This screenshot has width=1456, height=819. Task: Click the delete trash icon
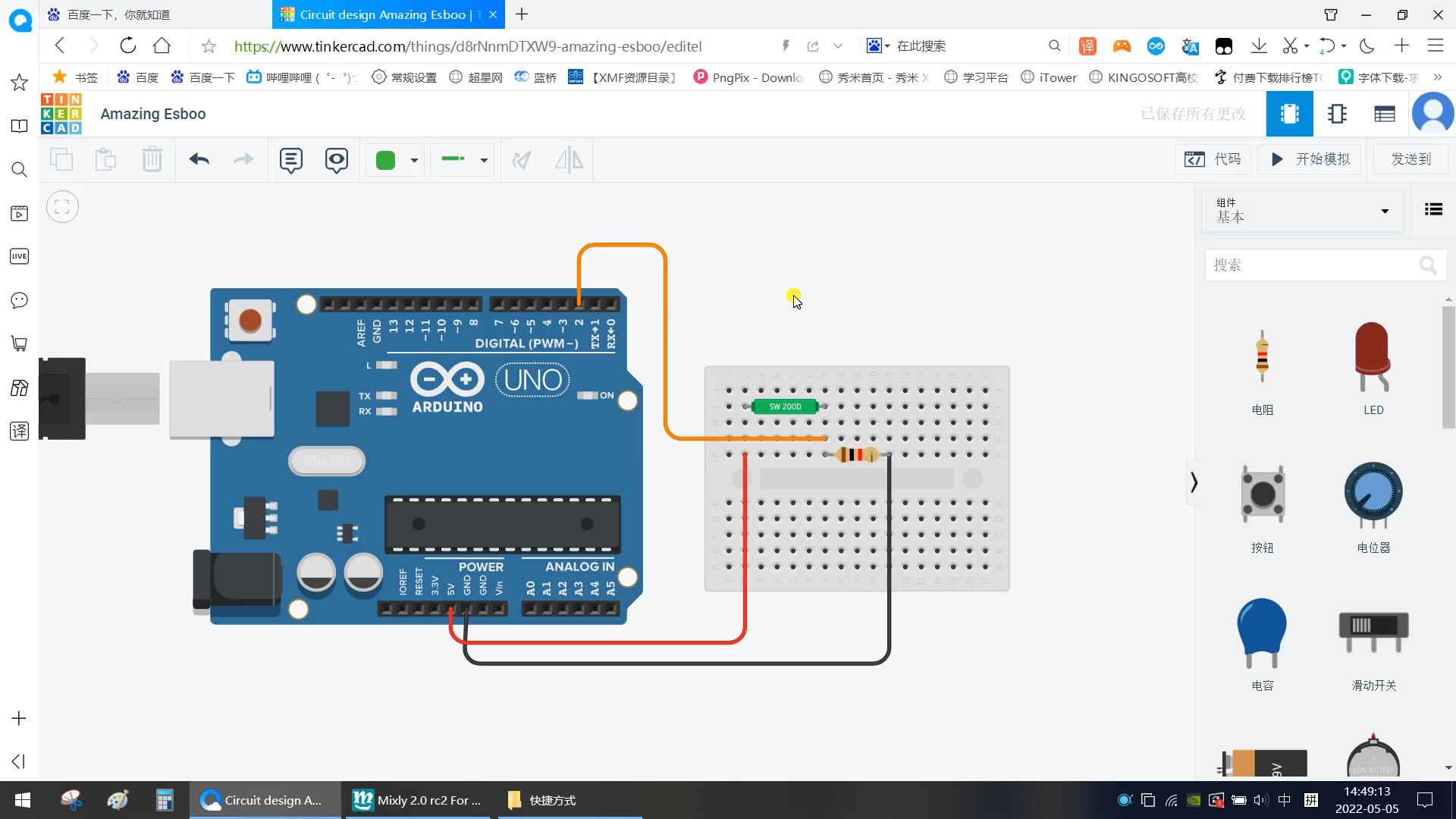point(152,160)
